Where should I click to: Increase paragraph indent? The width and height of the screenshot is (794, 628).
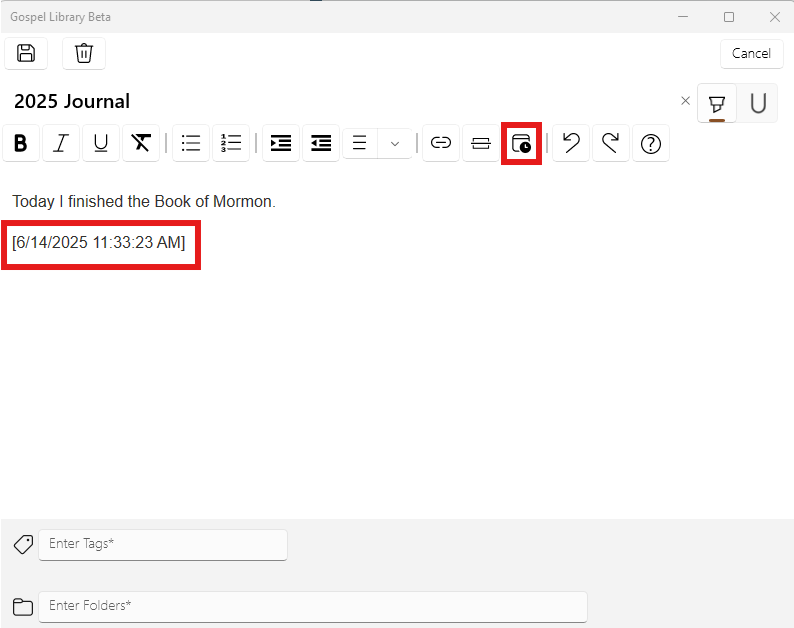[x=281, y=143]
